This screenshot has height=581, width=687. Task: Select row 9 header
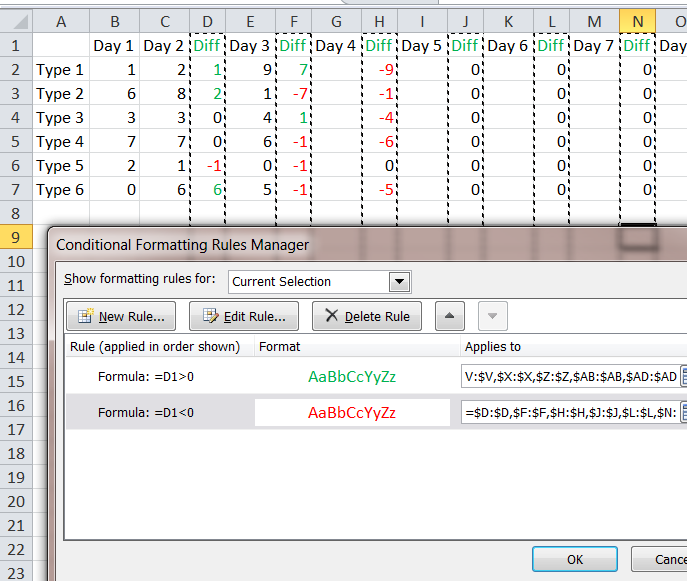click(16, 237)
